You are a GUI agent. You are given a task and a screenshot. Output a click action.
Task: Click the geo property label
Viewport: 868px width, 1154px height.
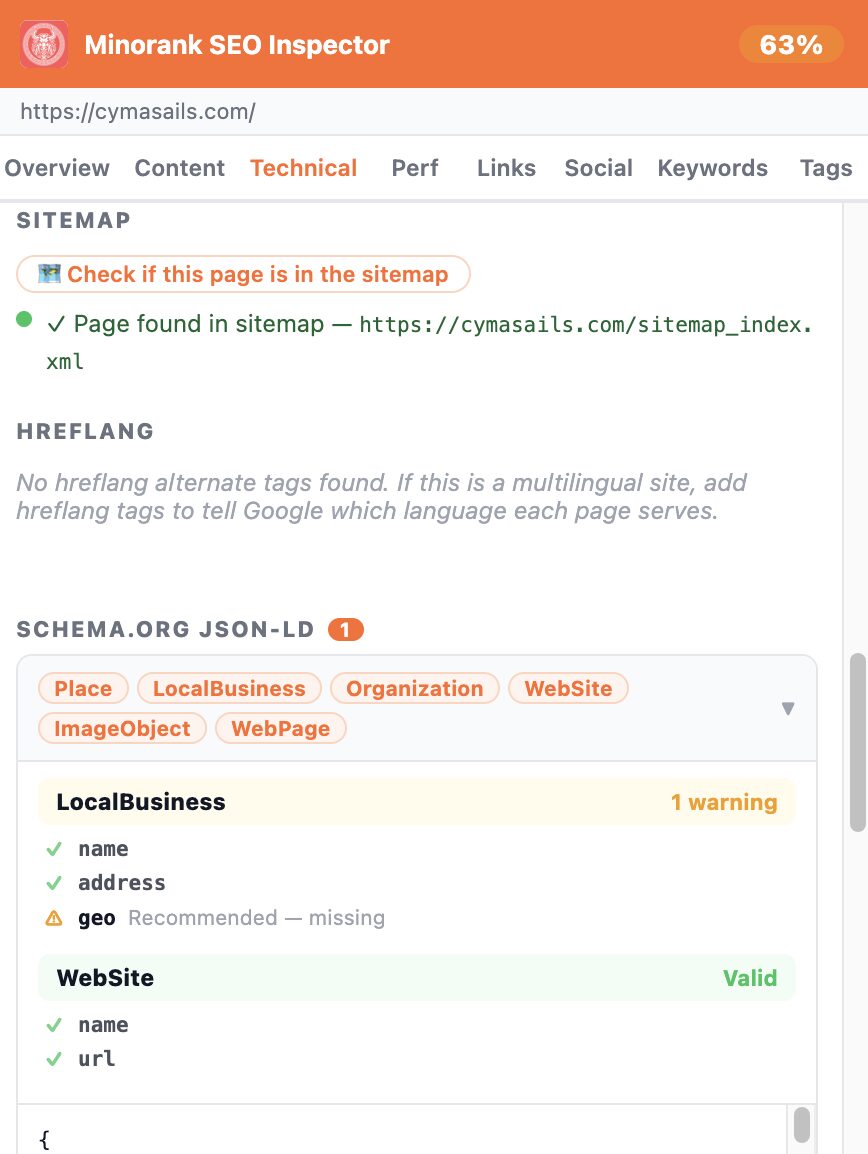pyautogui.click(x=96, y=918)
